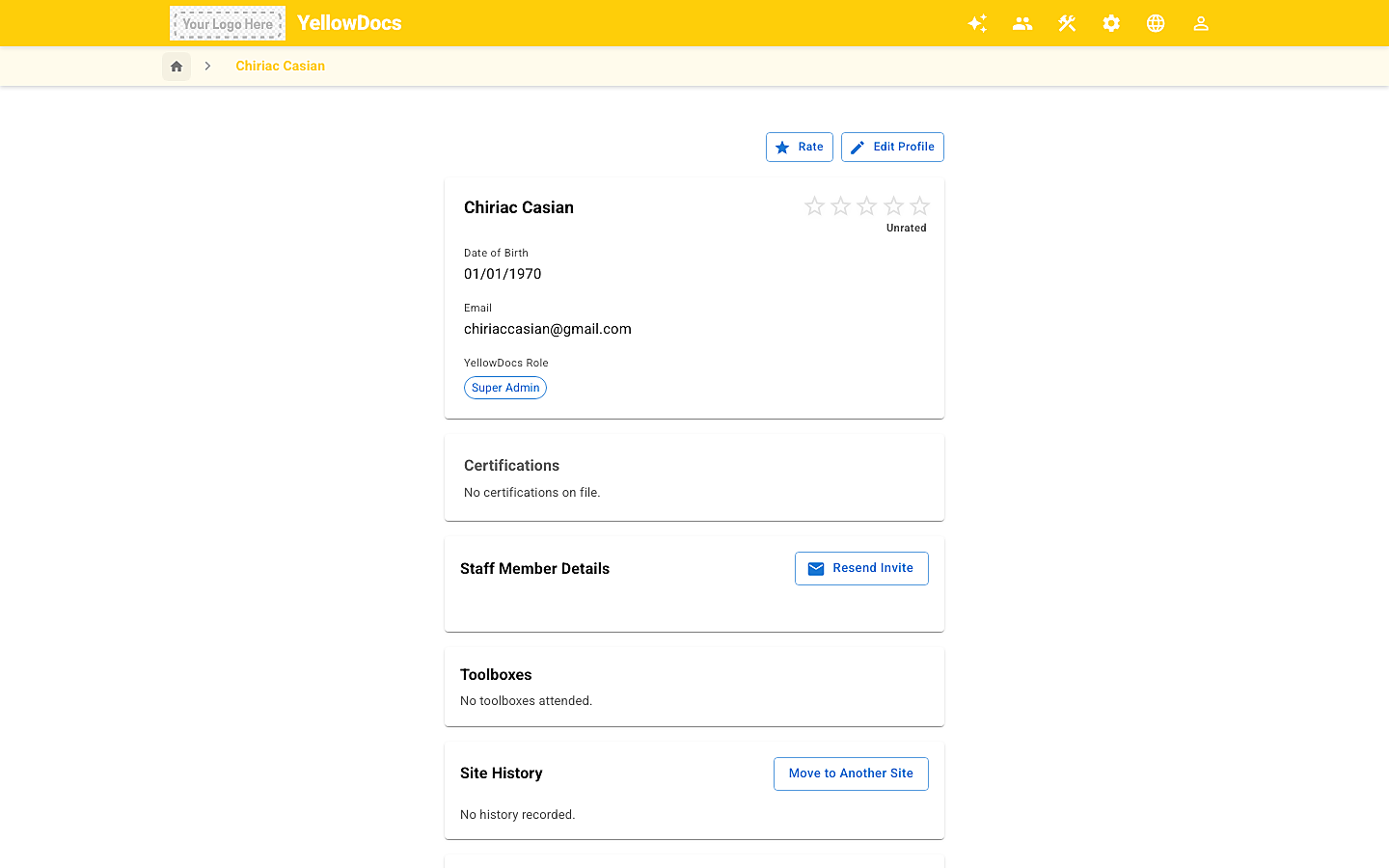Click the Chiriac Casian name heading

click(x=519, y=207)
